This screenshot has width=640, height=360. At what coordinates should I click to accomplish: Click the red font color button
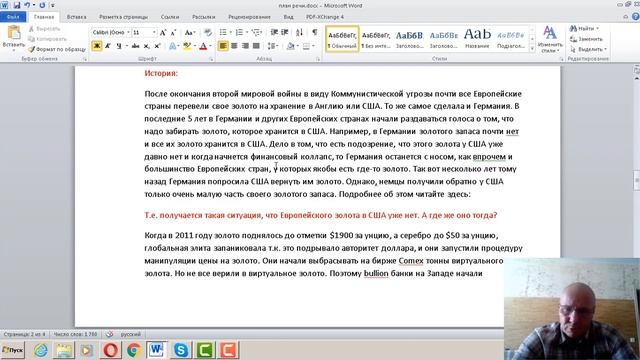tap(203, 46)
